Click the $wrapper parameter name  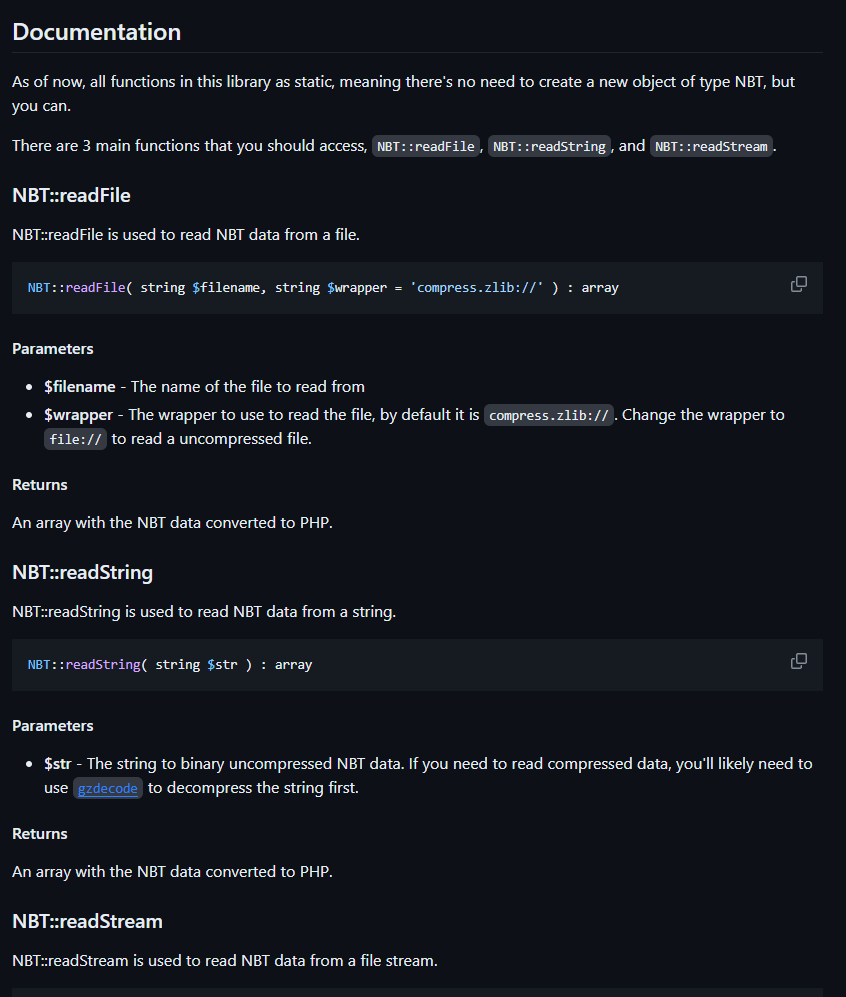(78, 415)
